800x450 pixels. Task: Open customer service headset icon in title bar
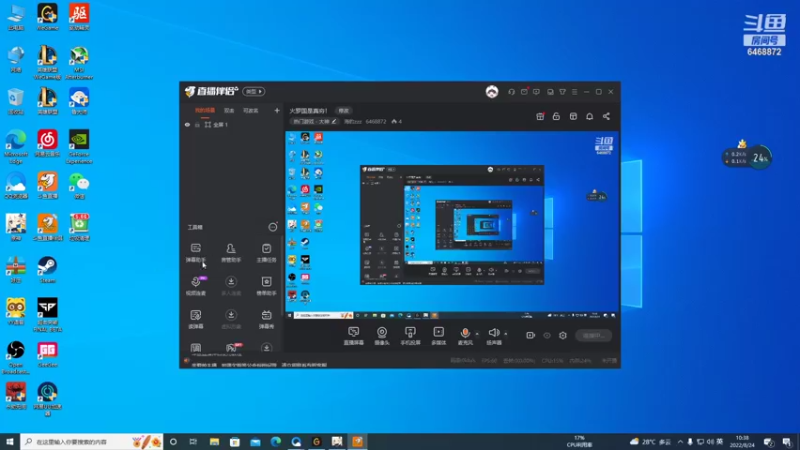tap(511, 92)
